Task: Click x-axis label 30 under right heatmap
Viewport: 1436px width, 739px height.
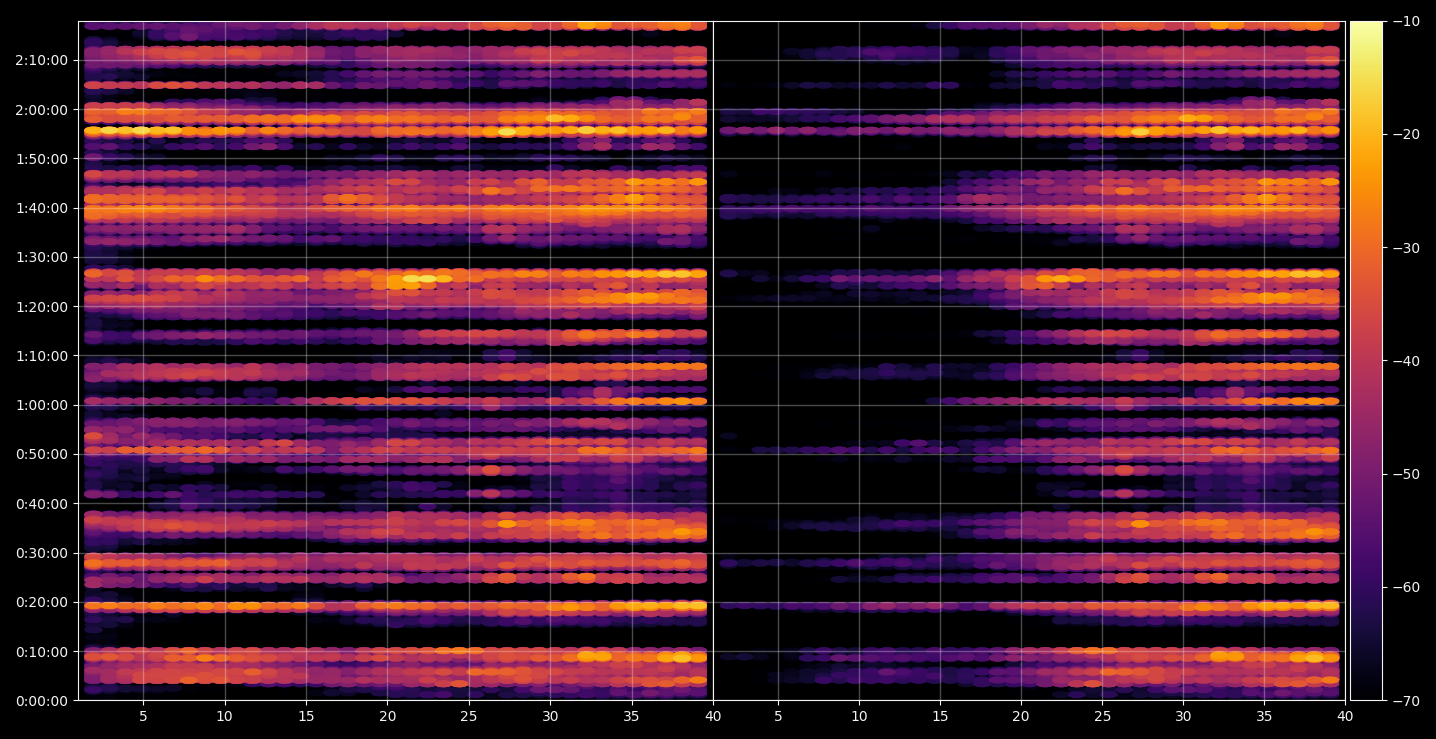Action: tap(1183, 716)
